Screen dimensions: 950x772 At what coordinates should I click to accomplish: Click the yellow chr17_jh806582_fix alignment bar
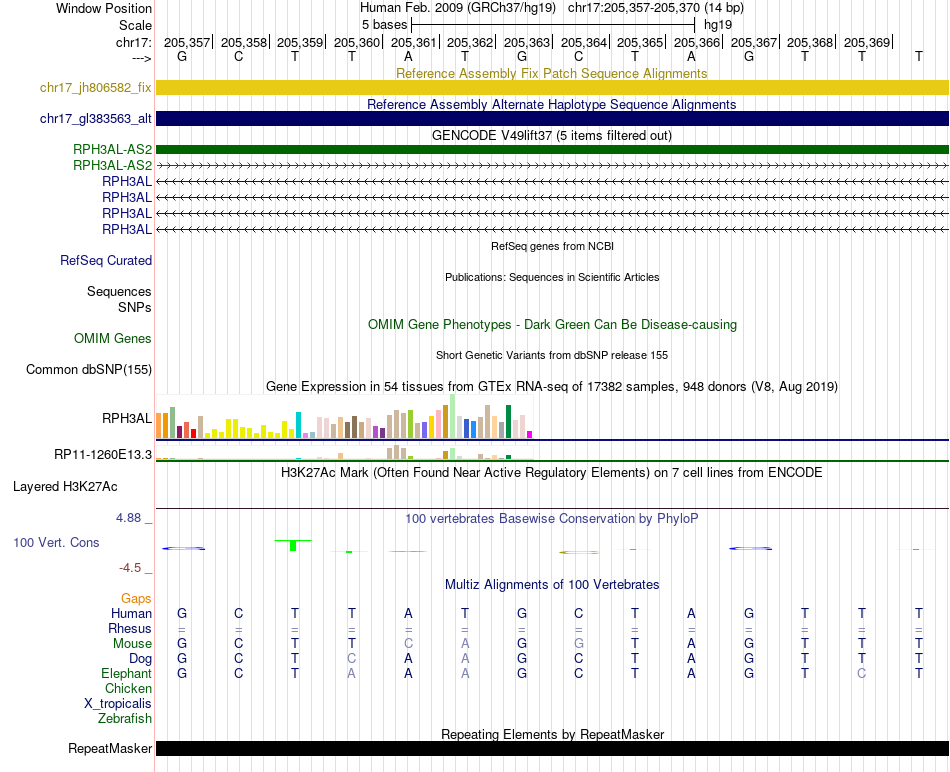[x=552, y=87]
